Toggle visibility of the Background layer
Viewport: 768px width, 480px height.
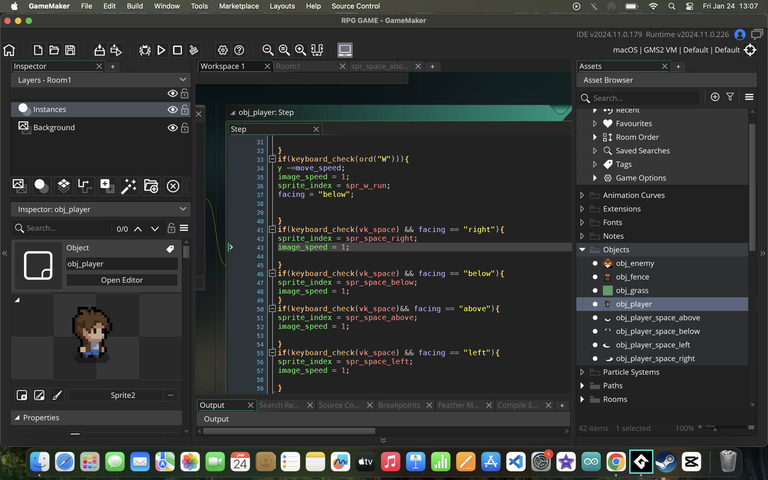coord(172,128)
